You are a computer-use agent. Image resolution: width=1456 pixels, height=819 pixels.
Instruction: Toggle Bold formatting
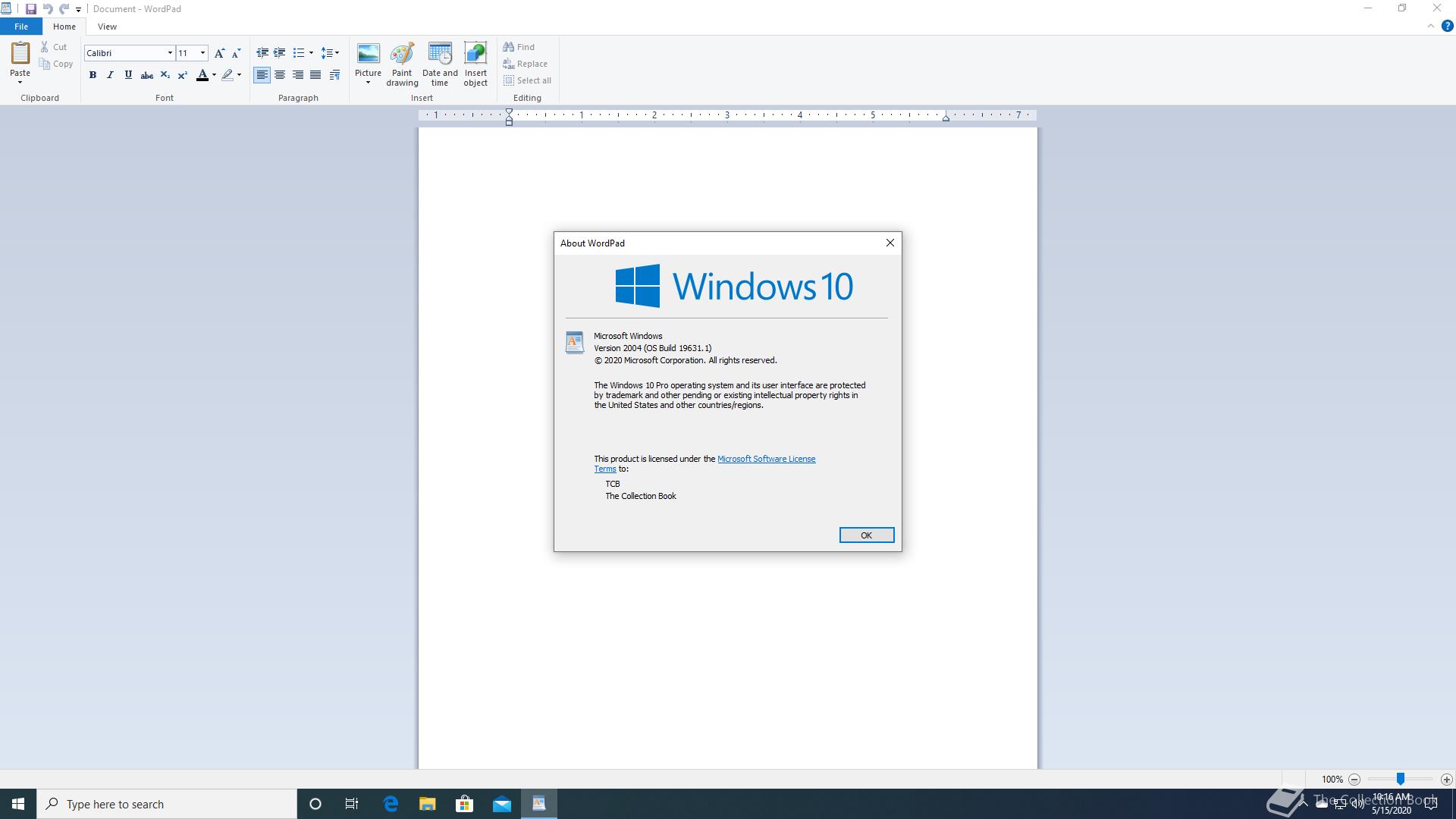coord(93,75)
